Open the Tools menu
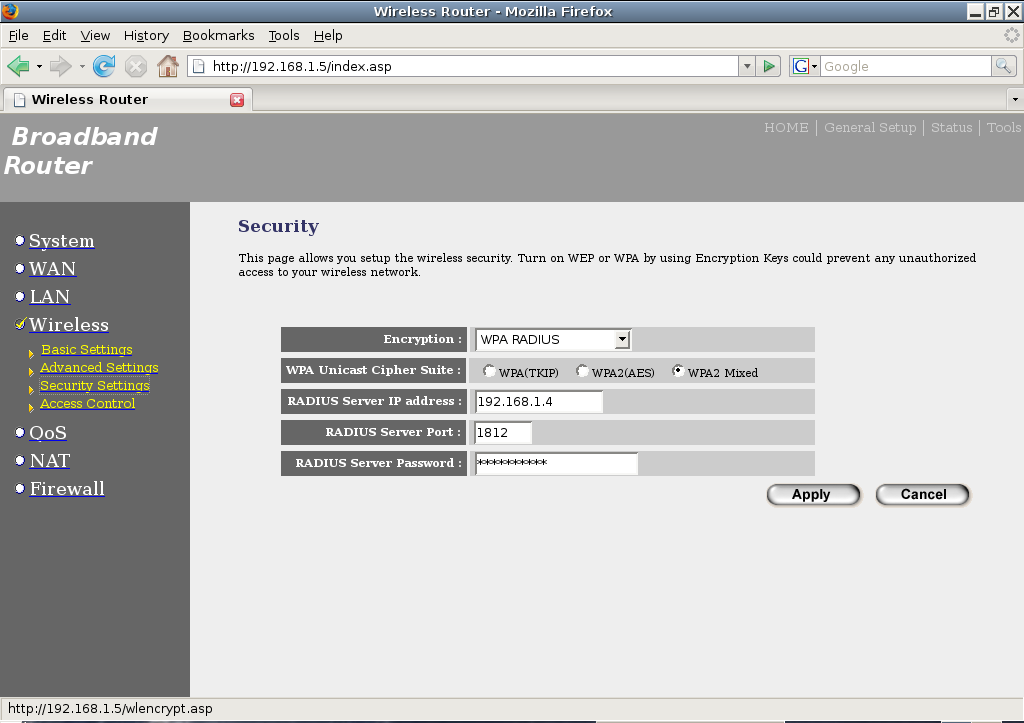 [284, 35]
